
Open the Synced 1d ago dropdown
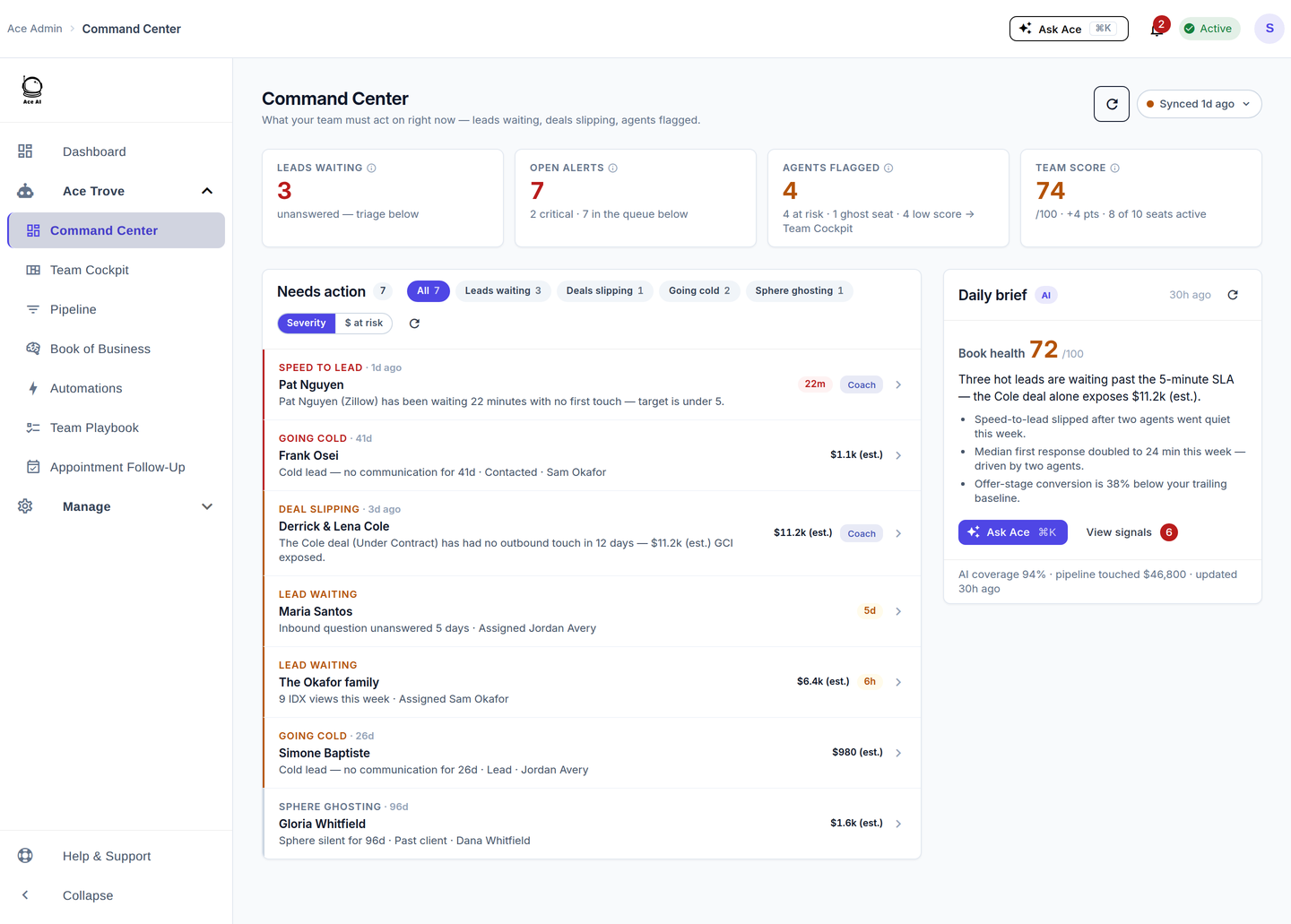tap(1200, 104)
